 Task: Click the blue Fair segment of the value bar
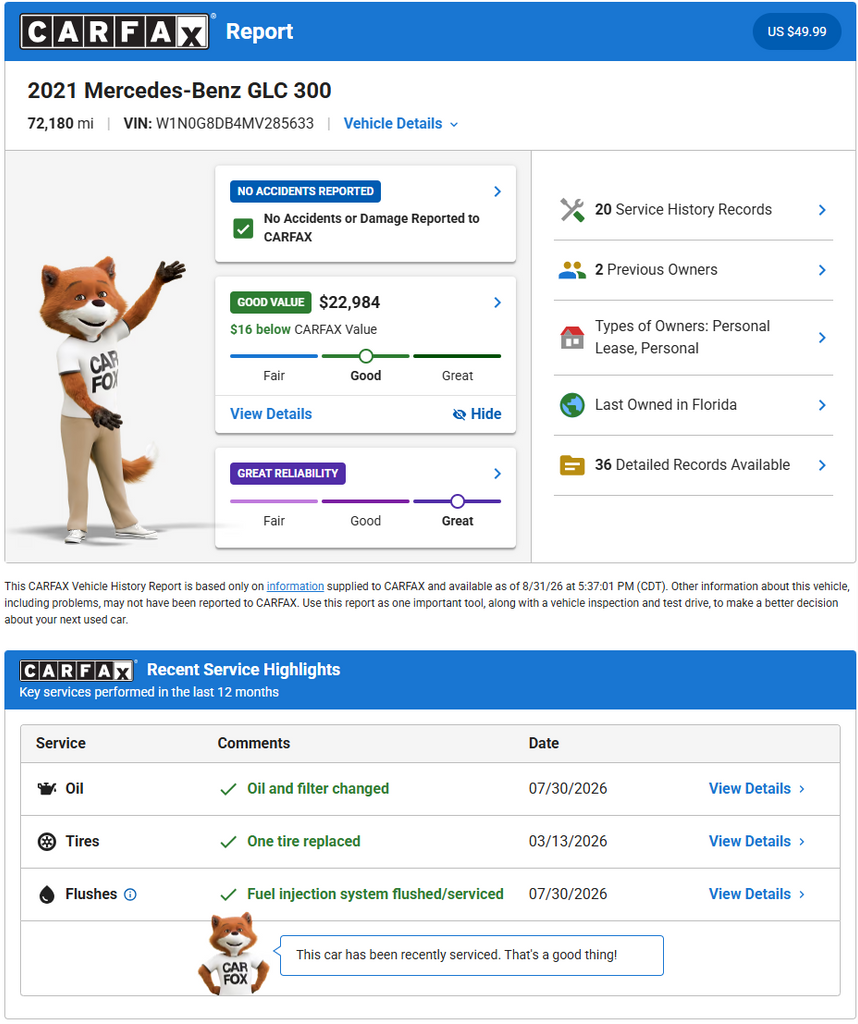click(x=274, y=356)
